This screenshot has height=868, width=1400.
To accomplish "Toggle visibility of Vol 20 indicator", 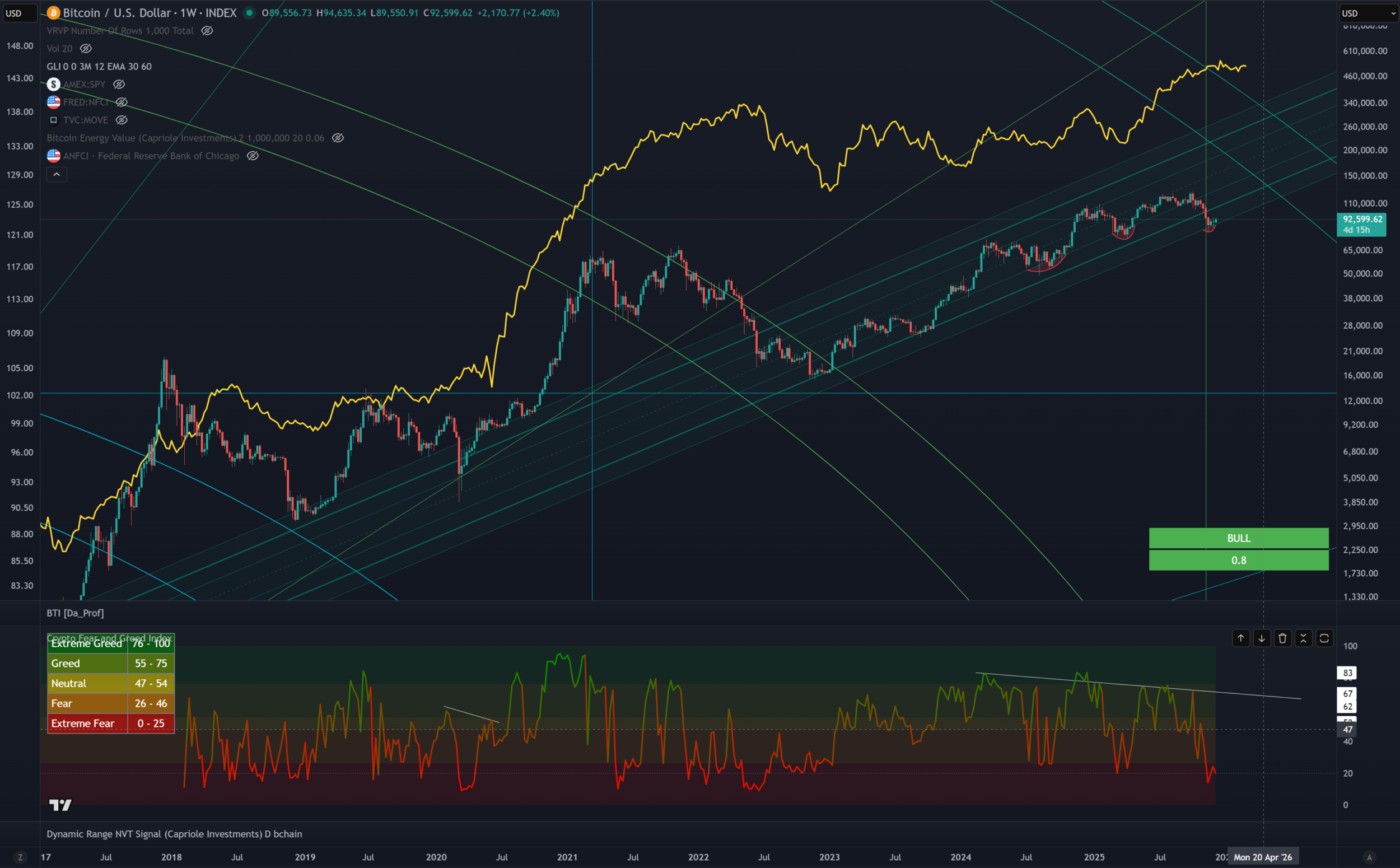I will pyautogui.click(x=86, y=48).
